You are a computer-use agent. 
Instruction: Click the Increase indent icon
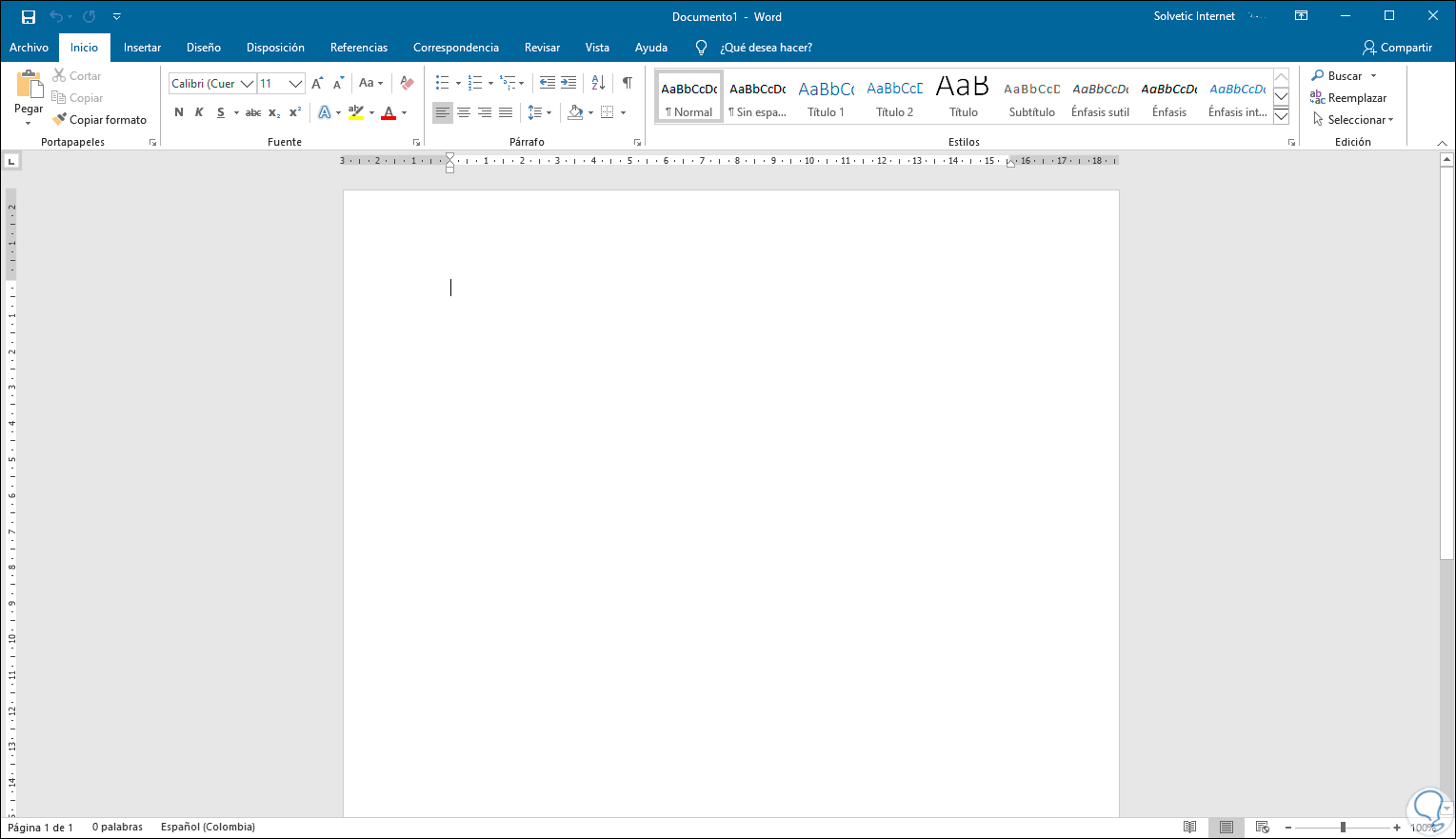[x=568, y=83]
